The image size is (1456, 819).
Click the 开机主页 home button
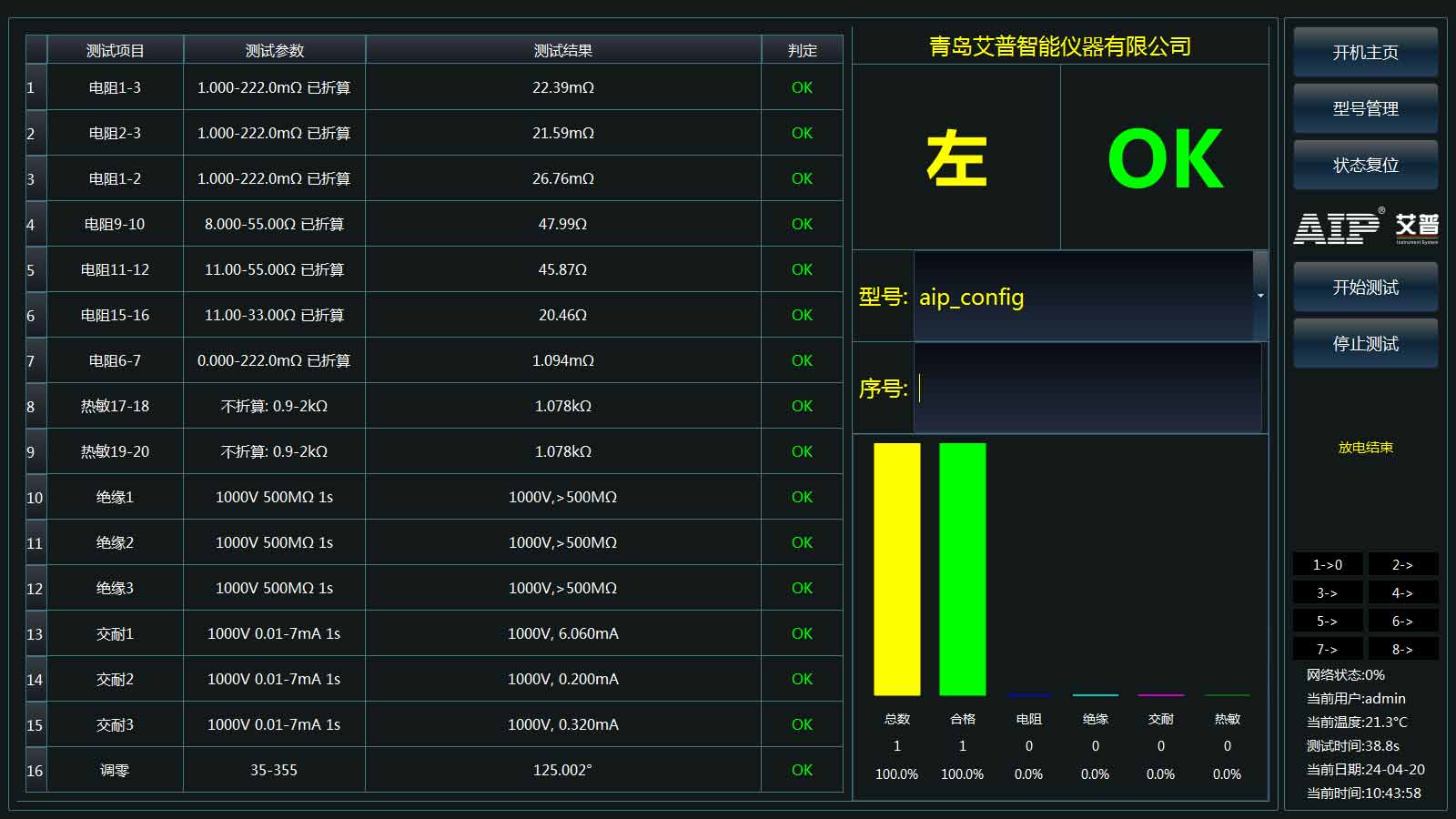click(1364, 52)
